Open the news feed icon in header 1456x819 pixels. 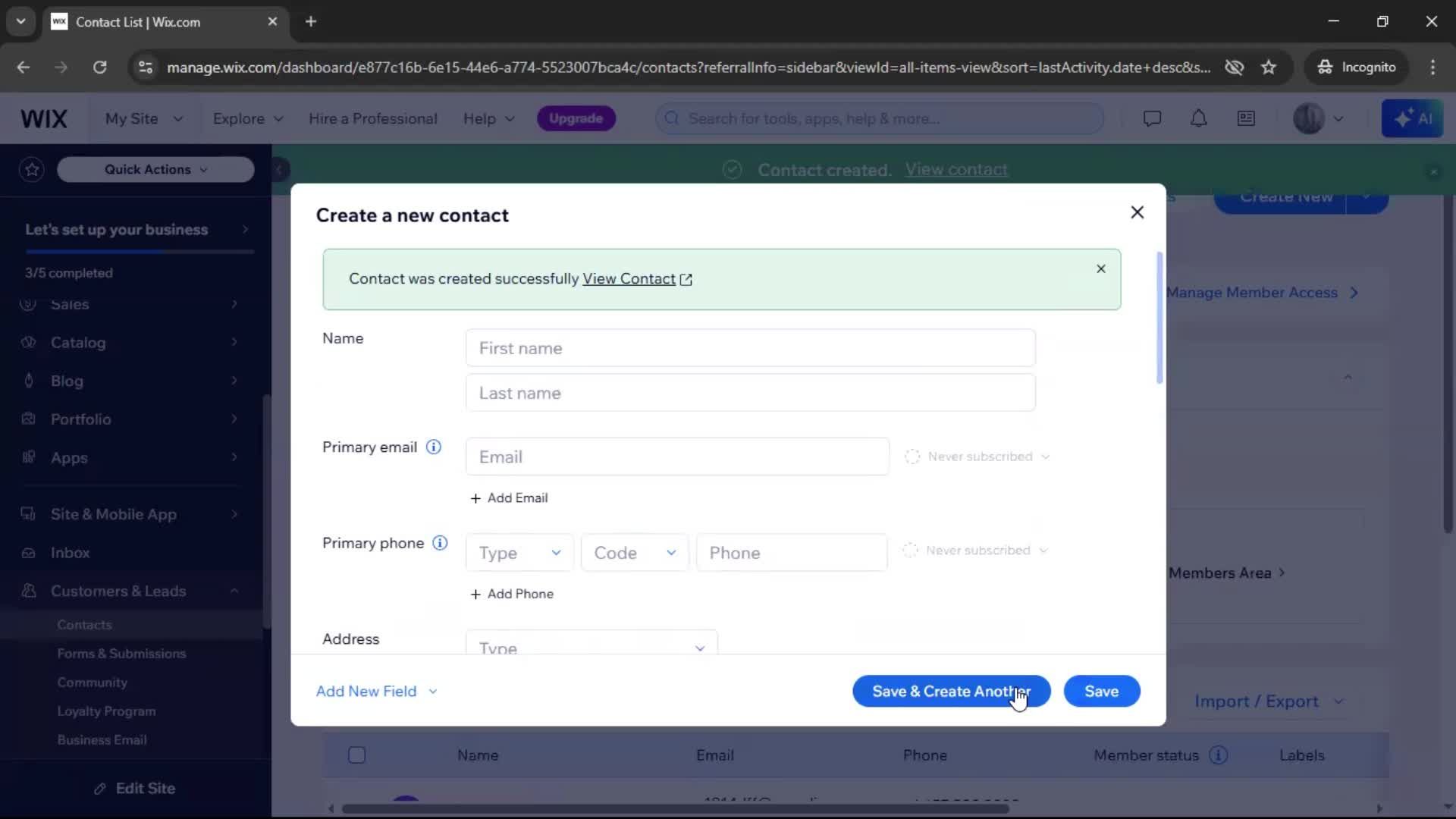1246,118
